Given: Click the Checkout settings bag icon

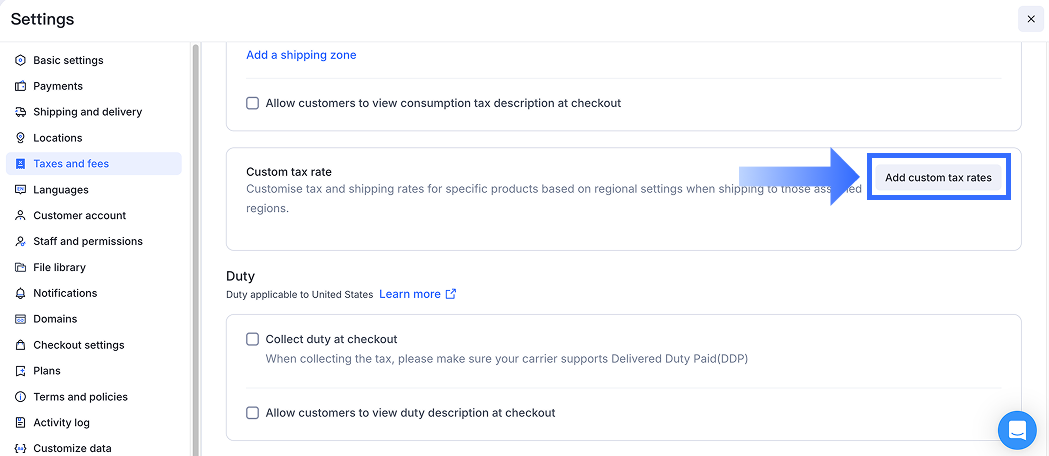Looking at the screenshot, I should click(21, 345).
